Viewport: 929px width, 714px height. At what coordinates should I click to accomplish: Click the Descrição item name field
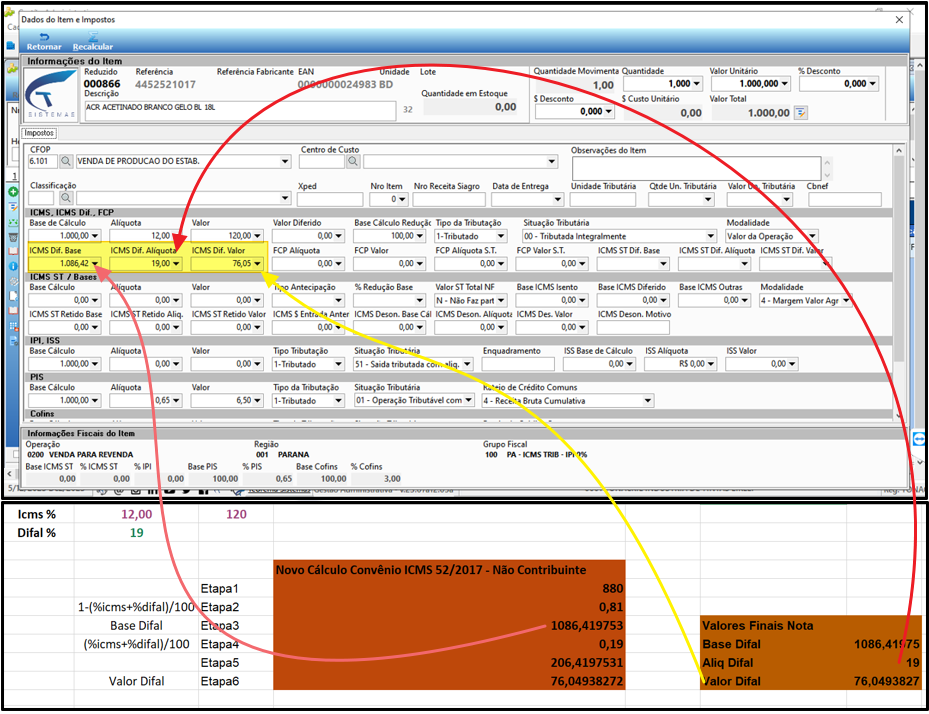point(240,110)
